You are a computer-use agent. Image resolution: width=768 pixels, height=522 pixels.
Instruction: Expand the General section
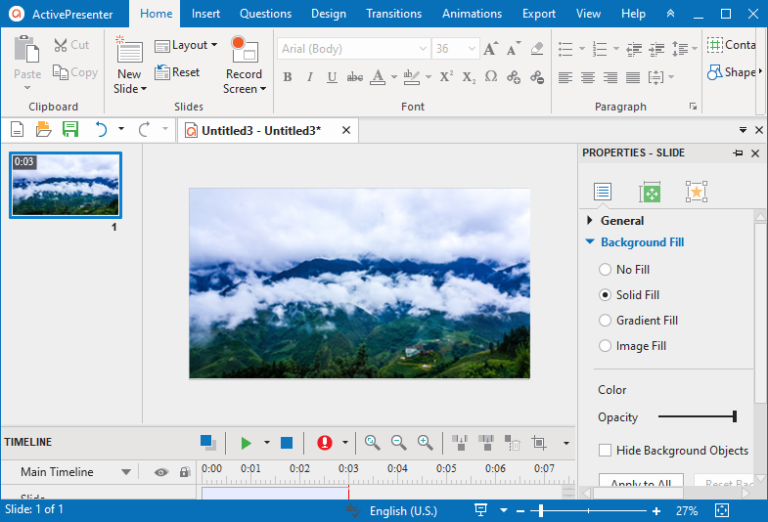590,220
